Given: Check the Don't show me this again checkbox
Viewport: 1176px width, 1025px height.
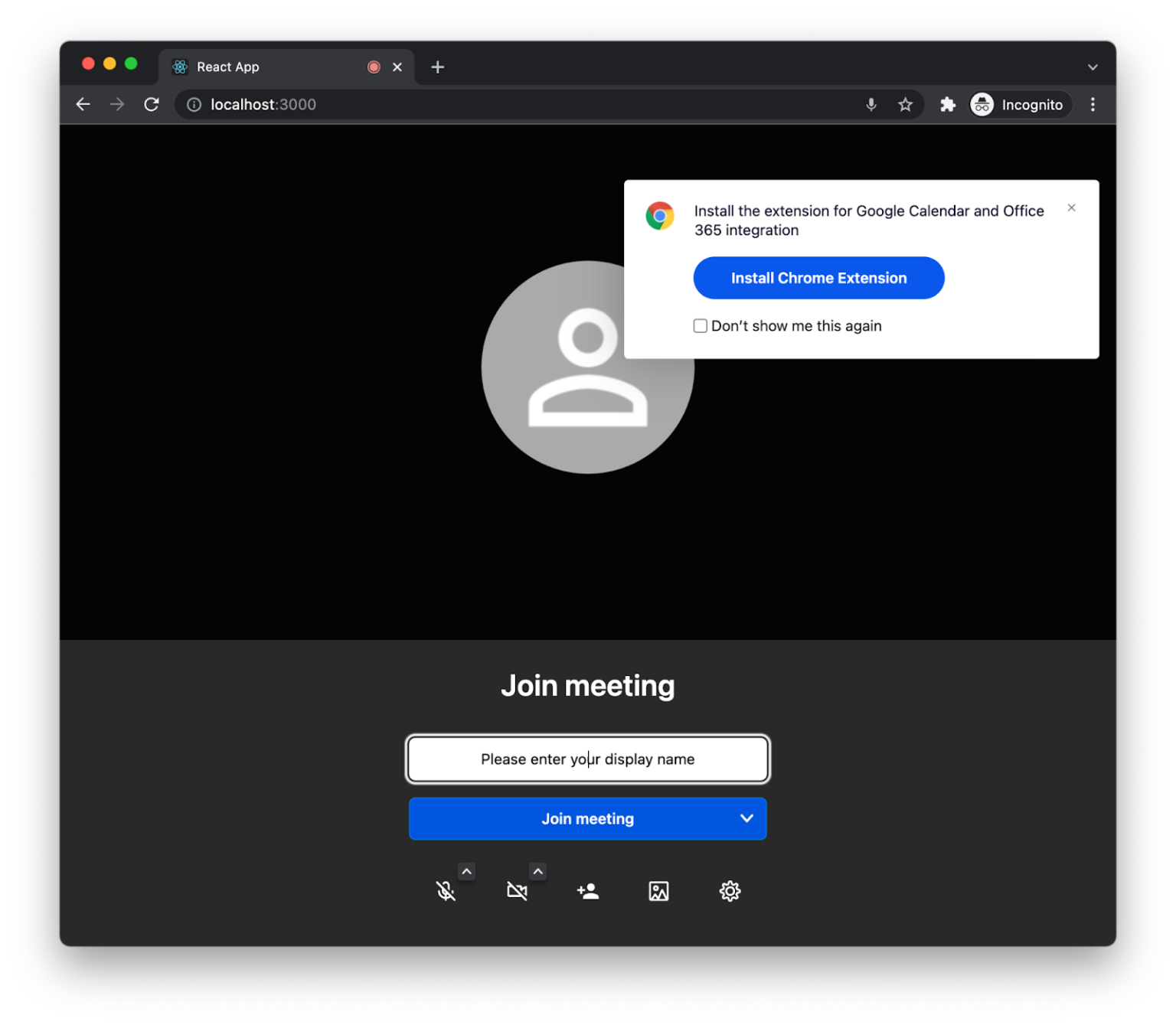Looking at the screenshot, I should [x=701, y=325].
